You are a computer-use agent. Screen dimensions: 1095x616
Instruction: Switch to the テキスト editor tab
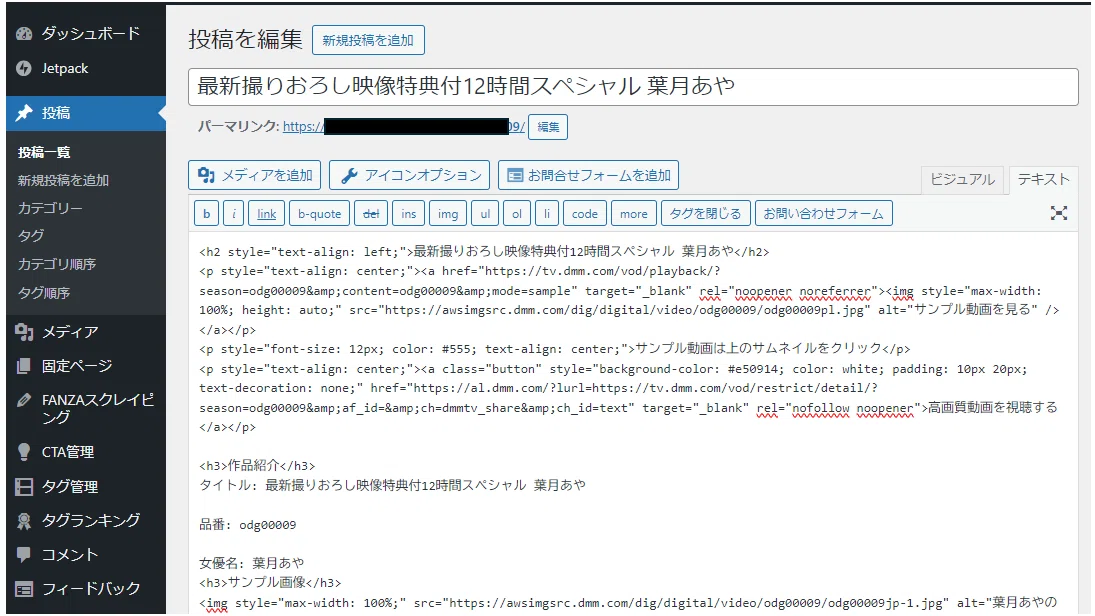(1043, 179)
